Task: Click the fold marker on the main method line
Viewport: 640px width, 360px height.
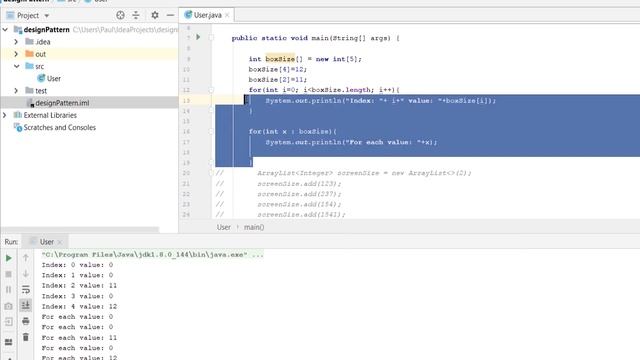Action: pyautogui.click(x=211, y=38)
